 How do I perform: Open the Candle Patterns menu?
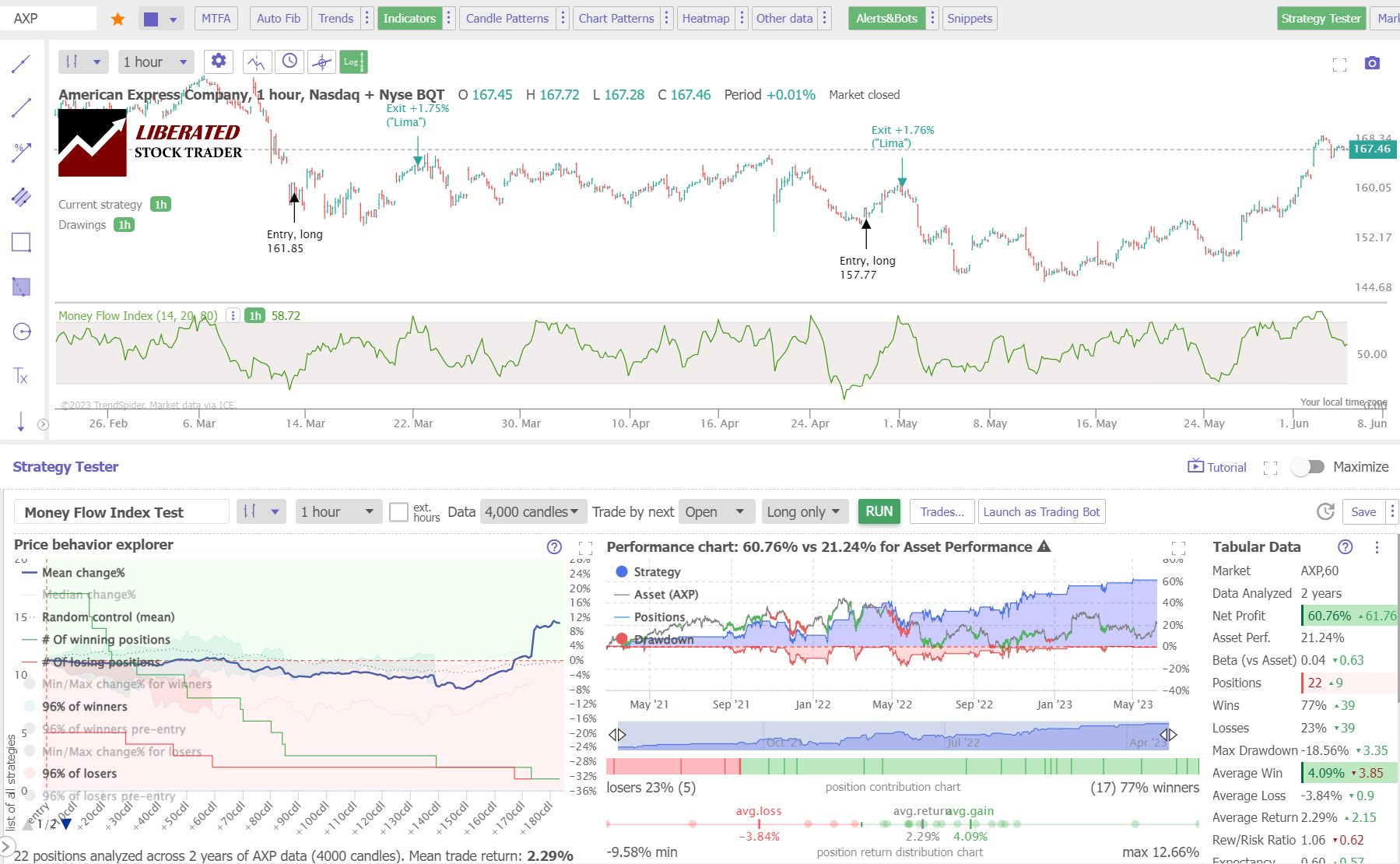click(507, 18)
